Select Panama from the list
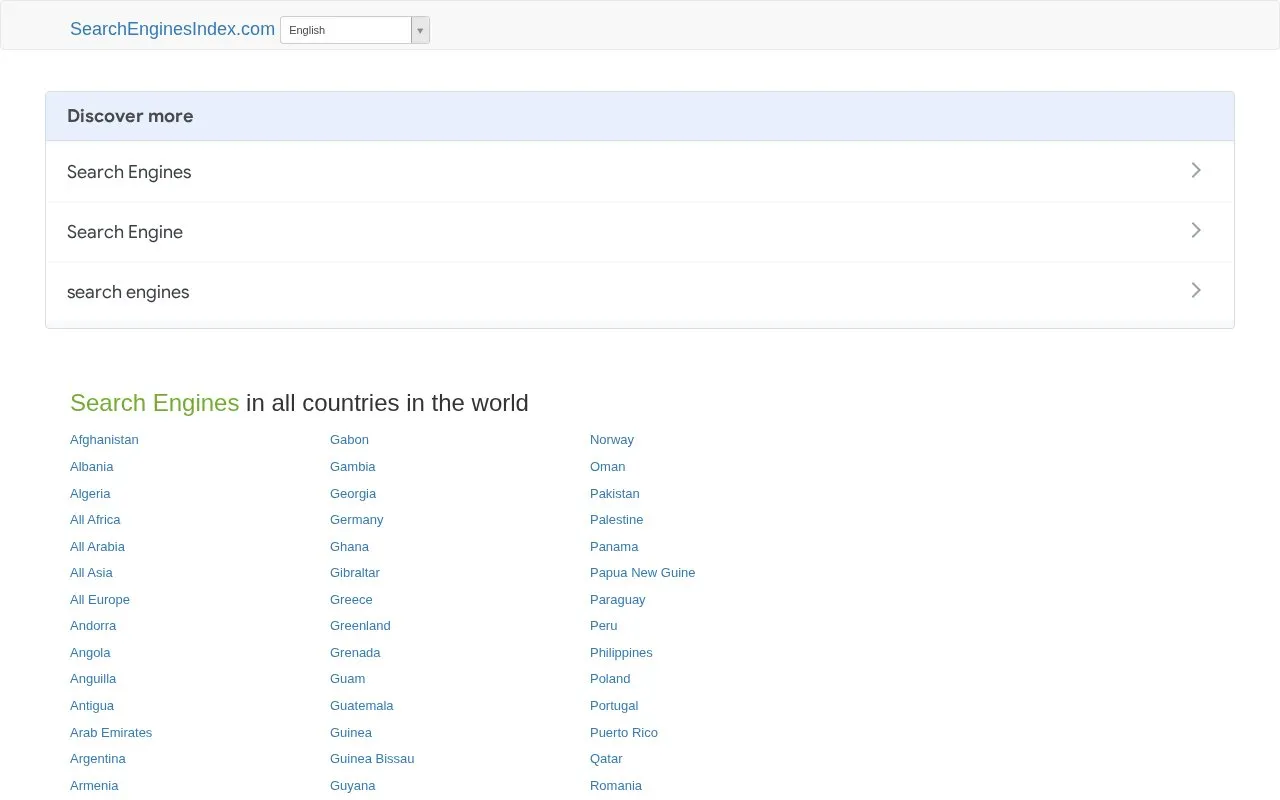Viewport: 1280px width, 800px height. [x=614, y=547]
